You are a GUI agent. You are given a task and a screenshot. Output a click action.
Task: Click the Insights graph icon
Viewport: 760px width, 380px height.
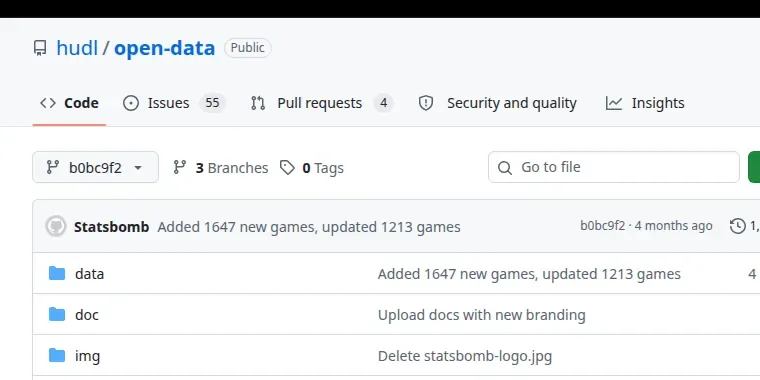coord(614,103)
